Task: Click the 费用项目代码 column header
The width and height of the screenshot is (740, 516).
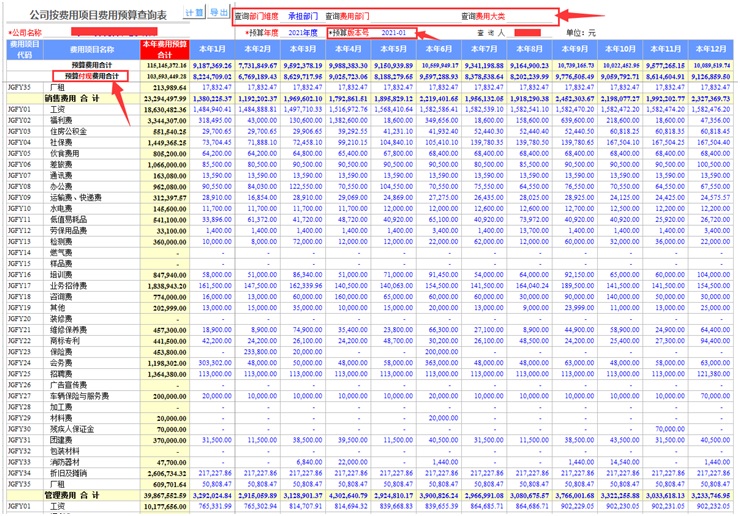Action: pos(25,49)
